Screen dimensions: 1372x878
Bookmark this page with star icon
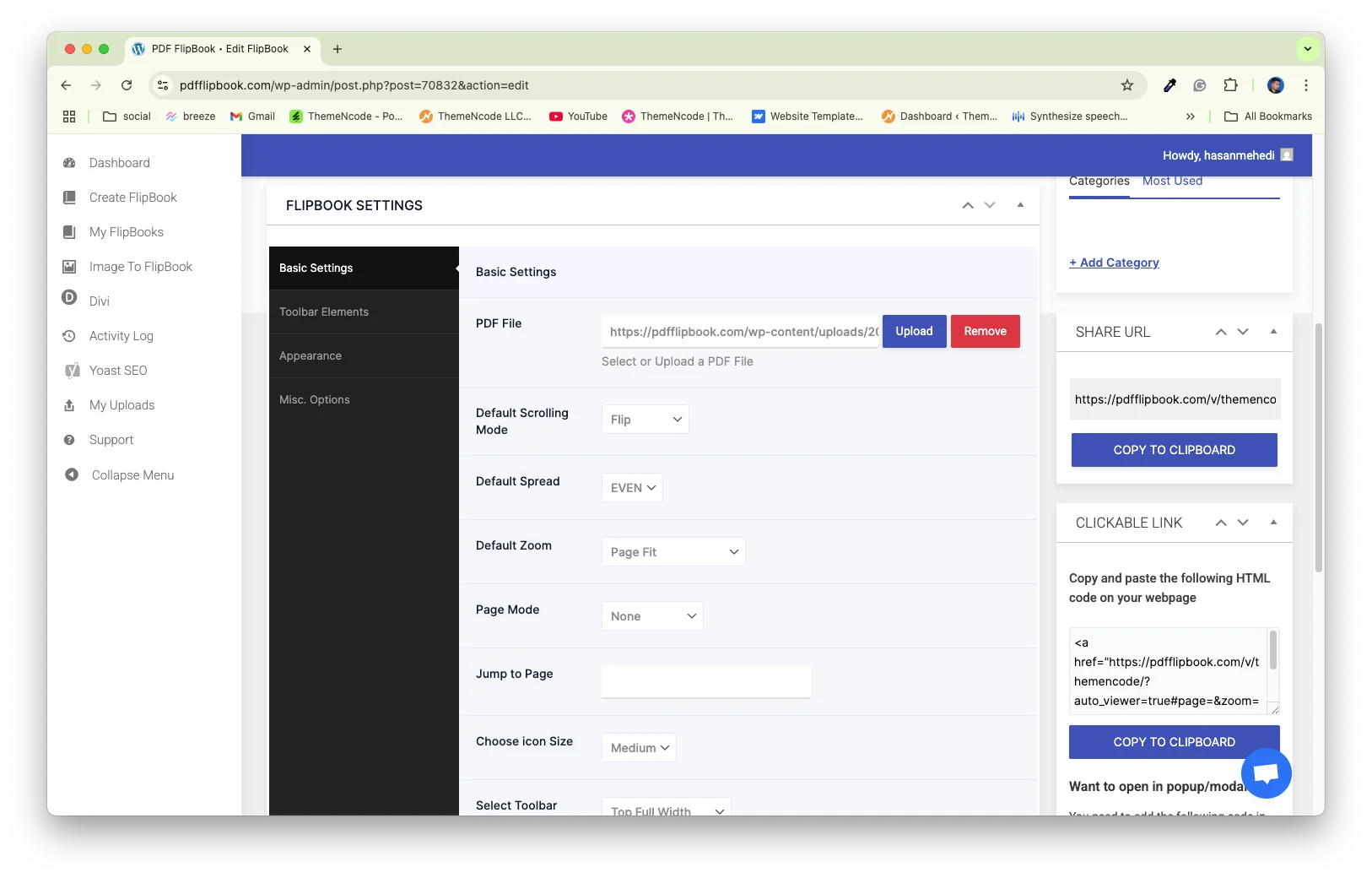(1126, 85)
